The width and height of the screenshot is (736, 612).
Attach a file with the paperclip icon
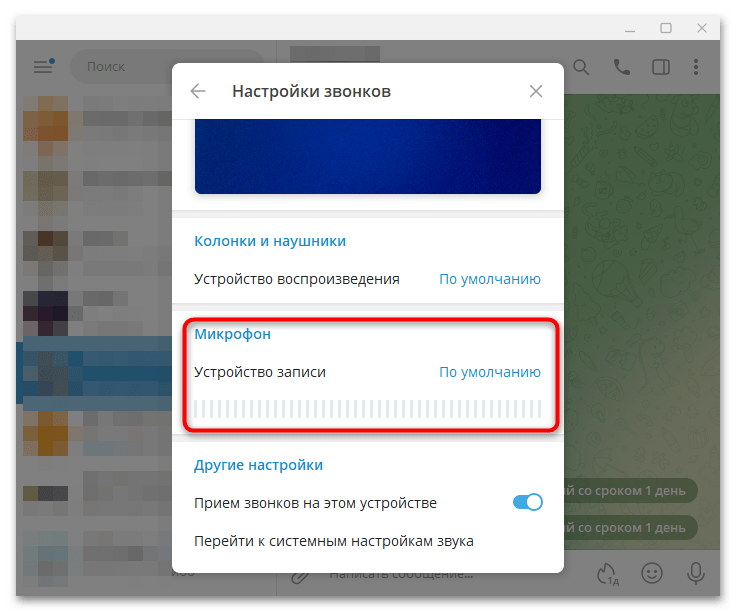[x=299, y=576]
